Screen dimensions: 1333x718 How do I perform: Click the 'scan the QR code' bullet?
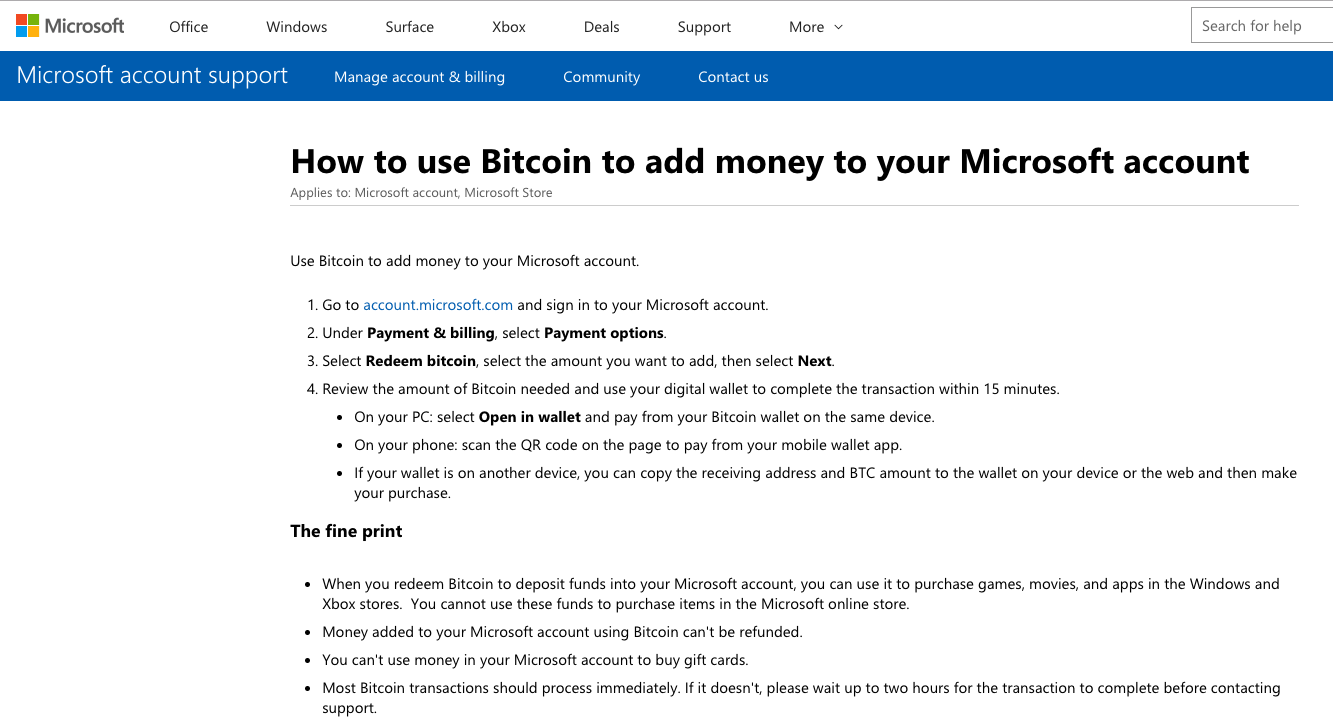(628, 445)
